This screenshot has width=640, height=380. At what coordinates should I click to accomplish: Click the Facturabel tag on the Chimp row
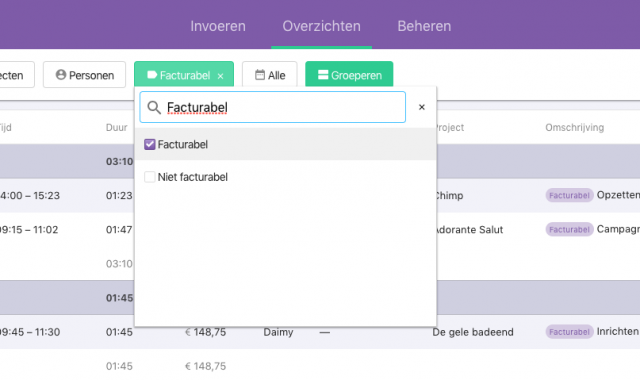tap(569, 196)
